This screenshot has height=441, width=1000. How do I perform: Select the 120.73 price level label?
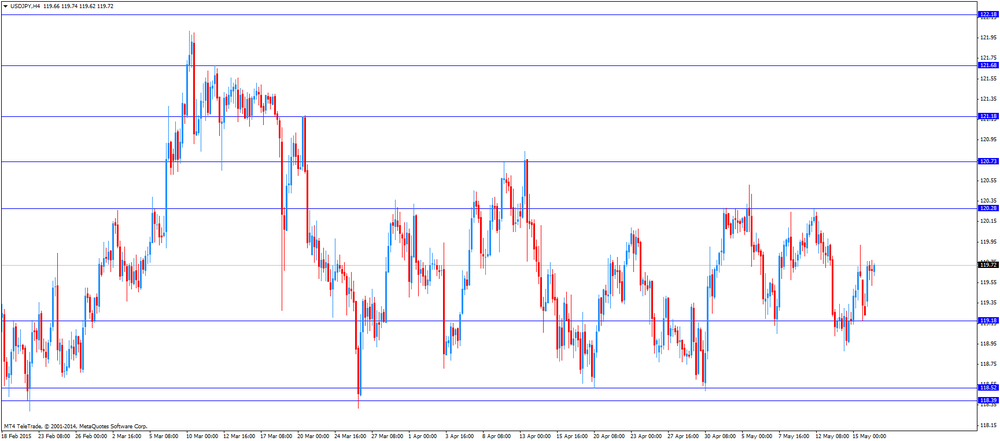988,161
